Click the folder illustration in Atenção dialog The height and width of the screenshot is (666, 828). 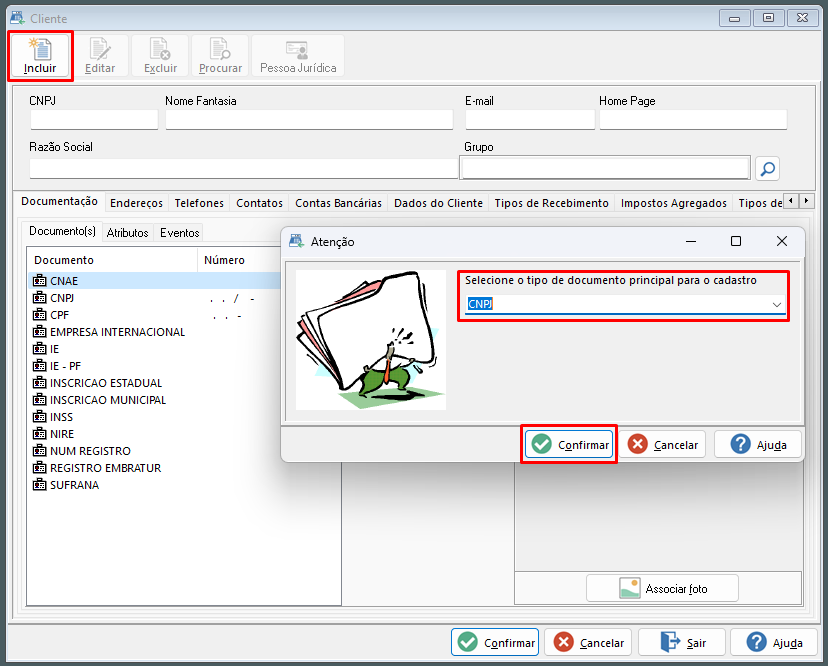click(371, 340)
